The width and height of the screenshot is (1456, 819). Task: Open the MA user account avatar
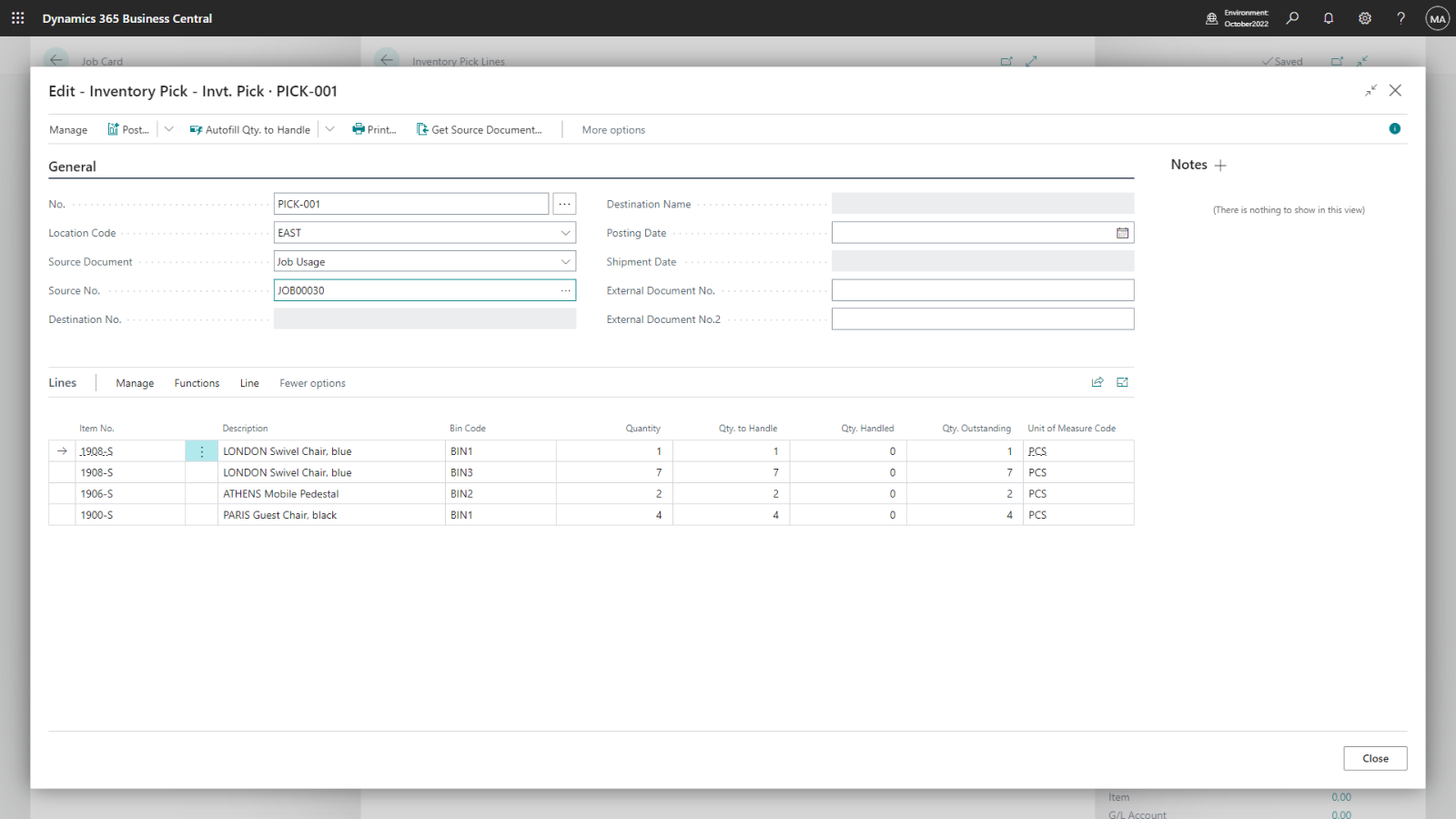(1438, 18)
